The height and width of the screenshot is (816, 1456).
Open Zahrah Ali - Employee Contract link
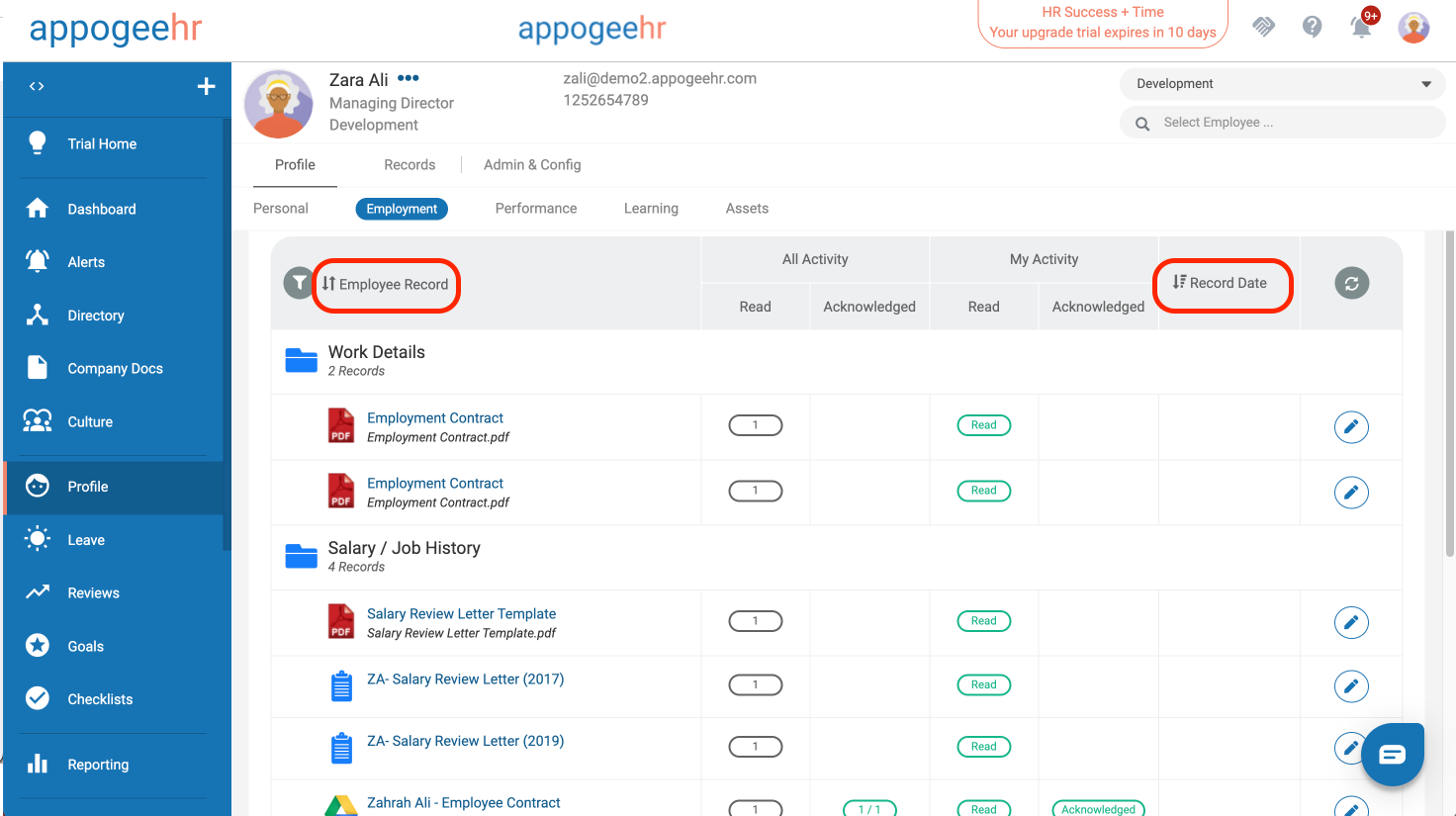tap(463, 803)
